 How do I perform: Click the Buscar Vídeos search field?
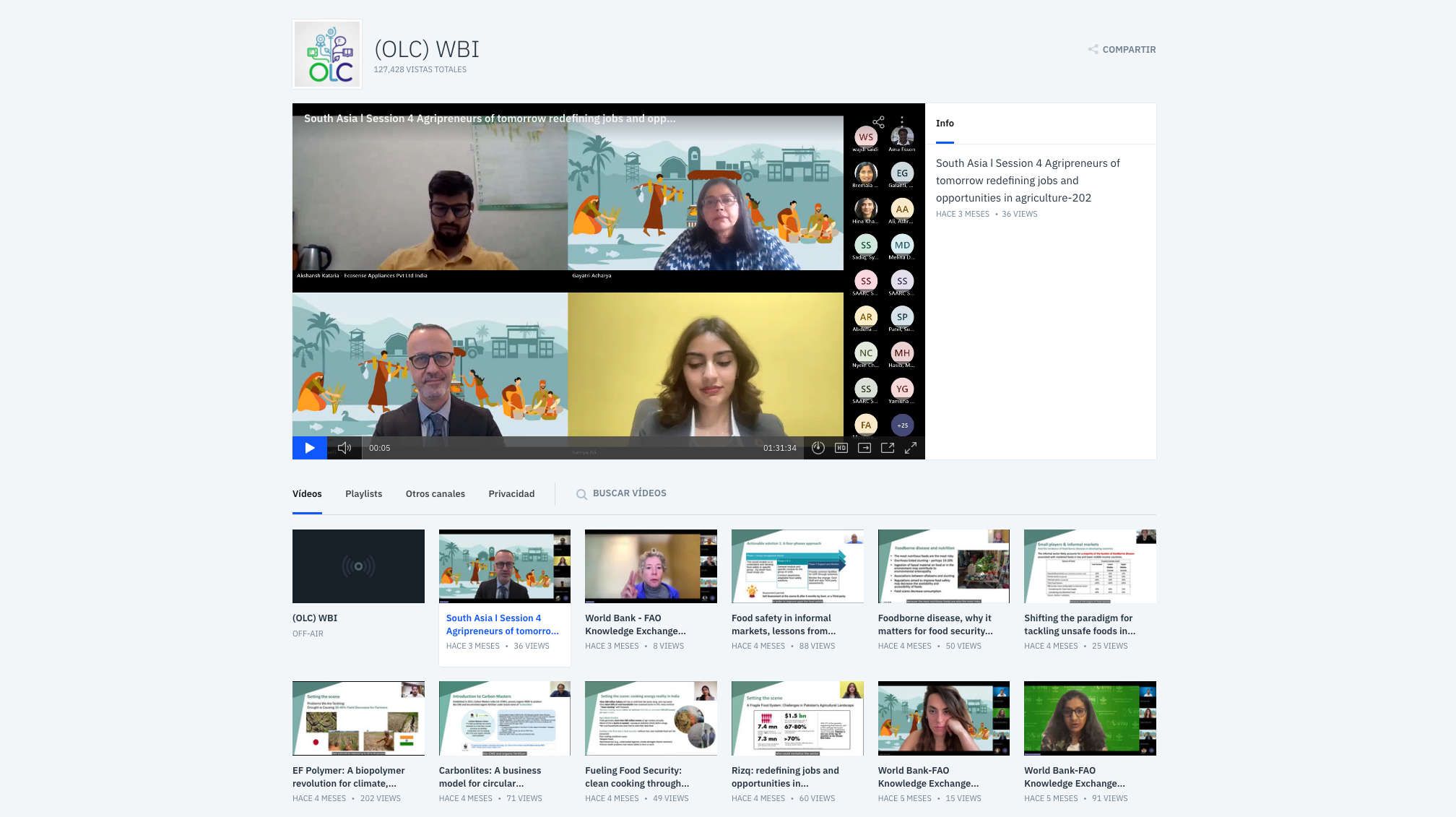point(629,493)
